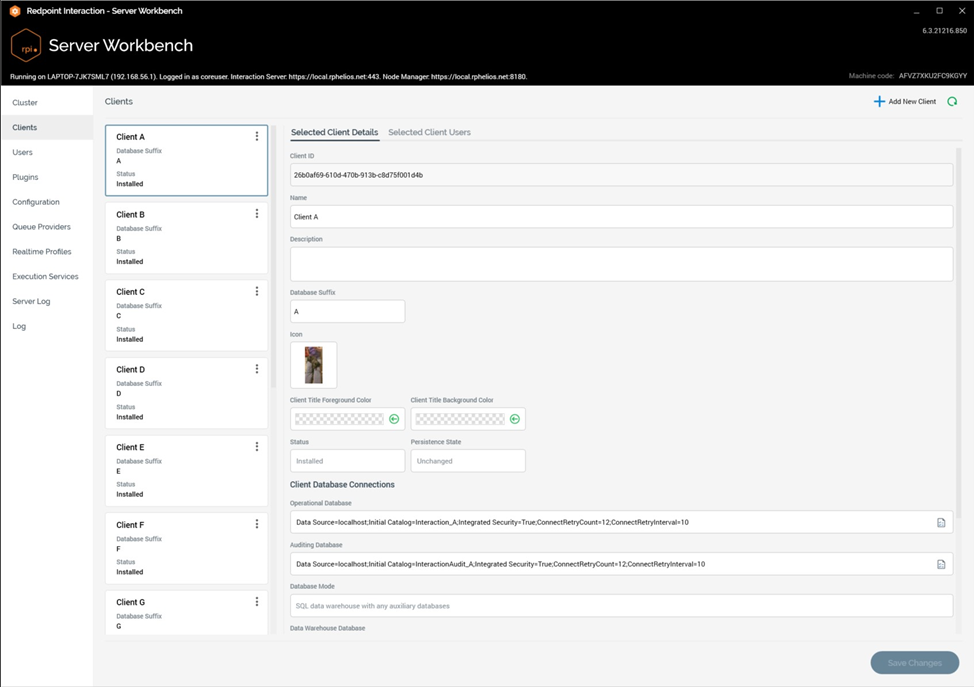The width and height of the screenshot is (974, 687).
Task: Click Auditing Database connection string editor icon
Action: pos(941,564)
